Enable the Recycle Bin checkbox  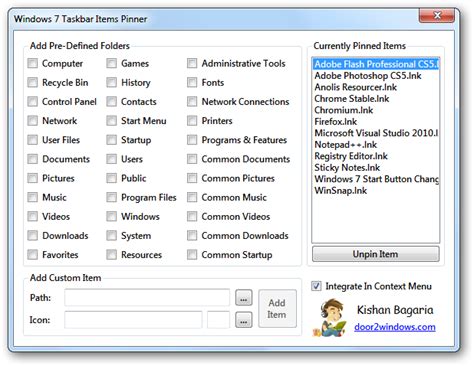pos(32,82)
